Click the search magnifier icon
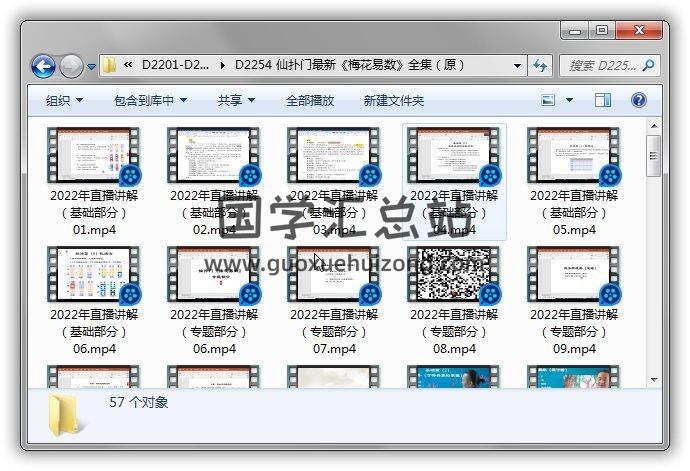 [x=648, y=66]
